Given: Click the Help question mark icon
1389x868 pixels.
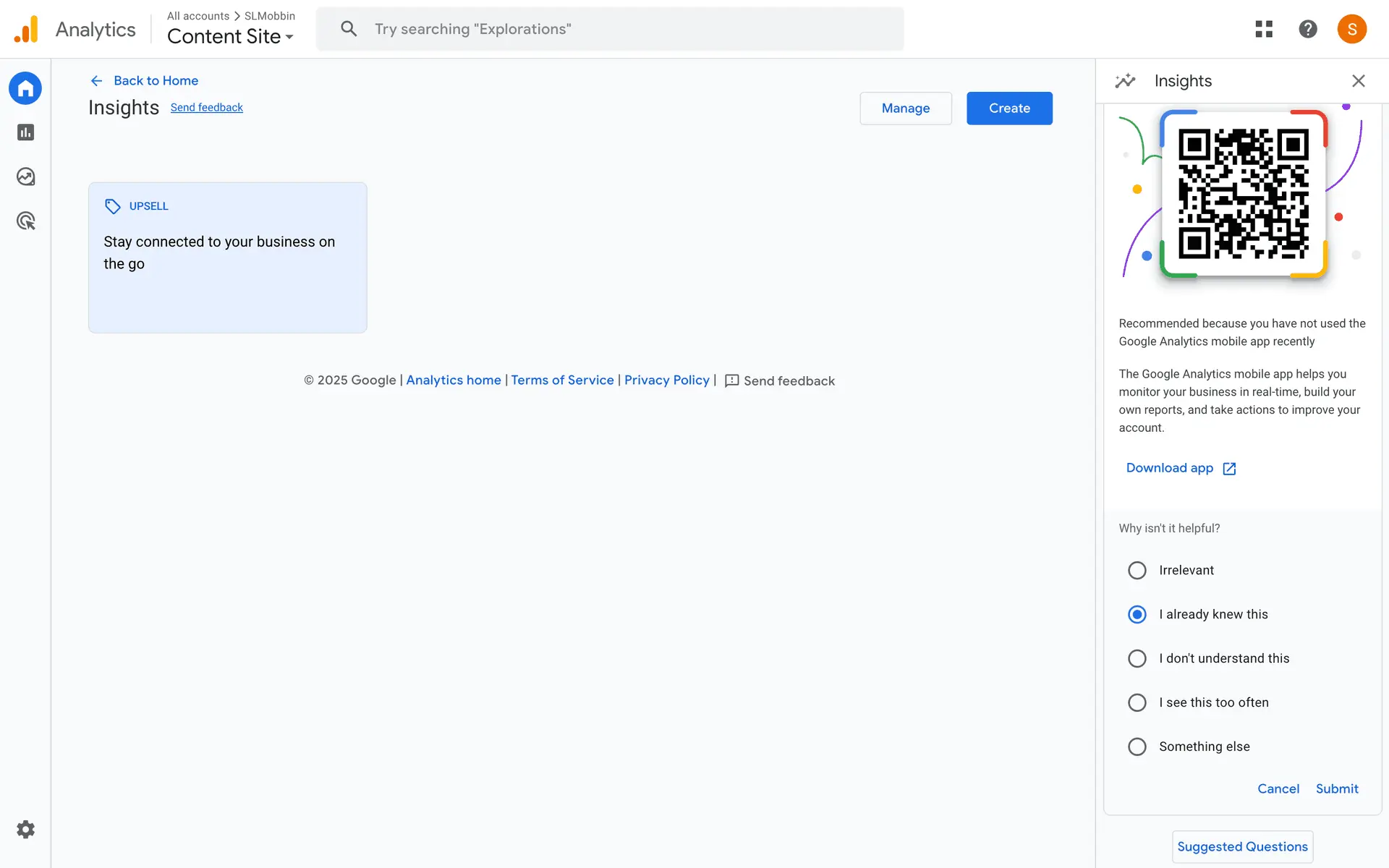Looking at the screenshot, I should (1307, 29).
